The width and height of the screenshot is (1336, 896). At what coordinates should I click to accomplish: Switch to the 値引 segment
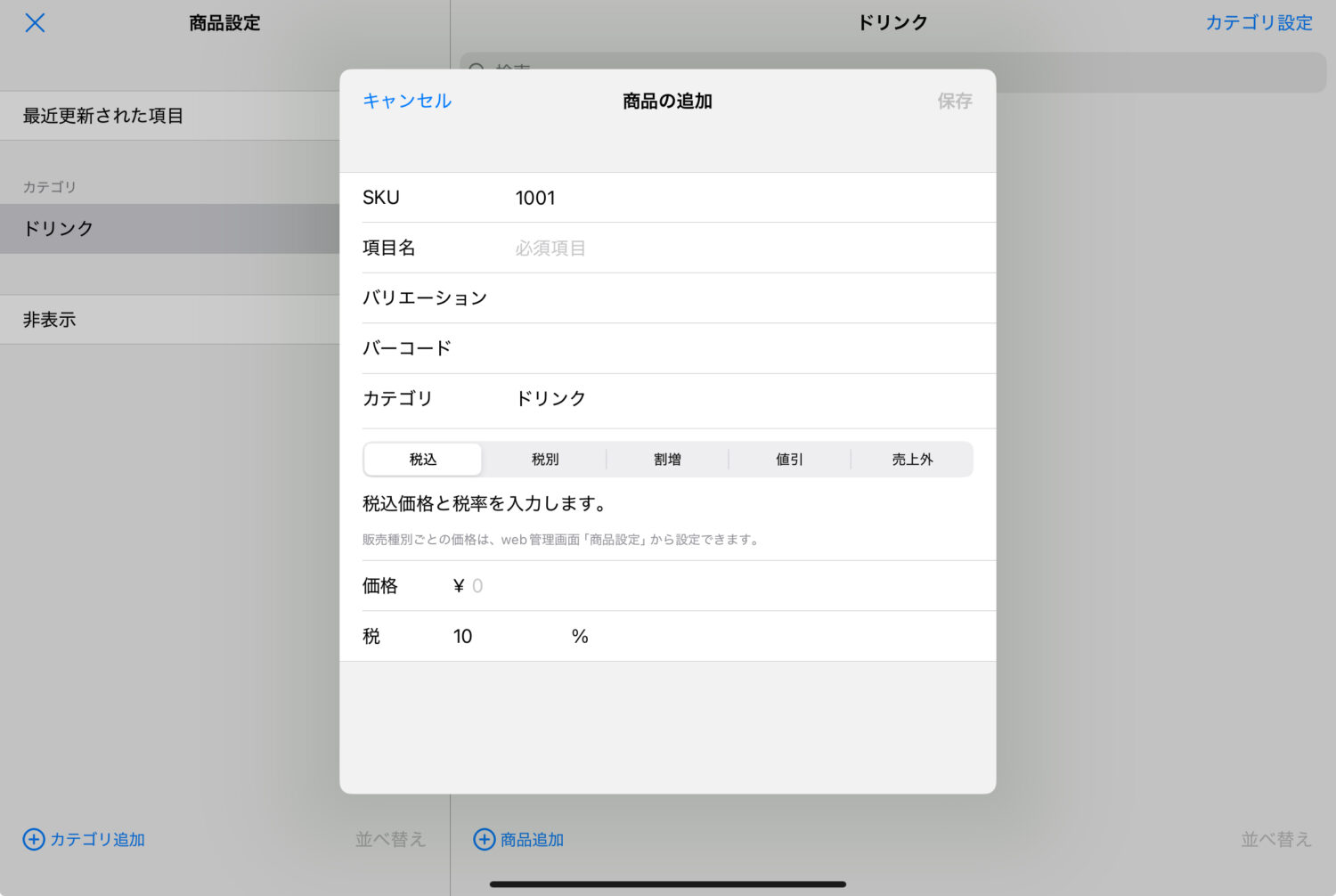789,460
